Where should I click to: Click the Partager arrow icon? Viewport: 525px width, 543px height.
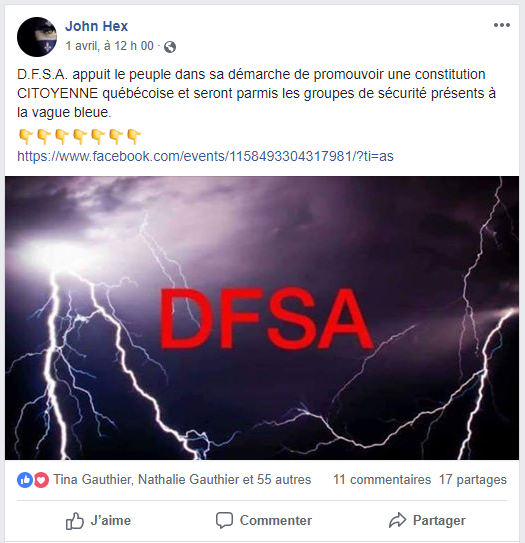(x=397, y=520)
